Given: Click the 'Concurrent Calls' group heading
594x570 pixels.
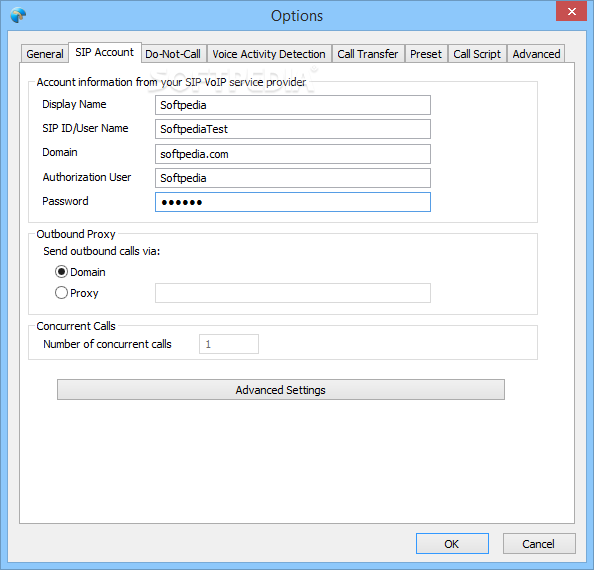Looking at the screenshot, I should point(76,326).
